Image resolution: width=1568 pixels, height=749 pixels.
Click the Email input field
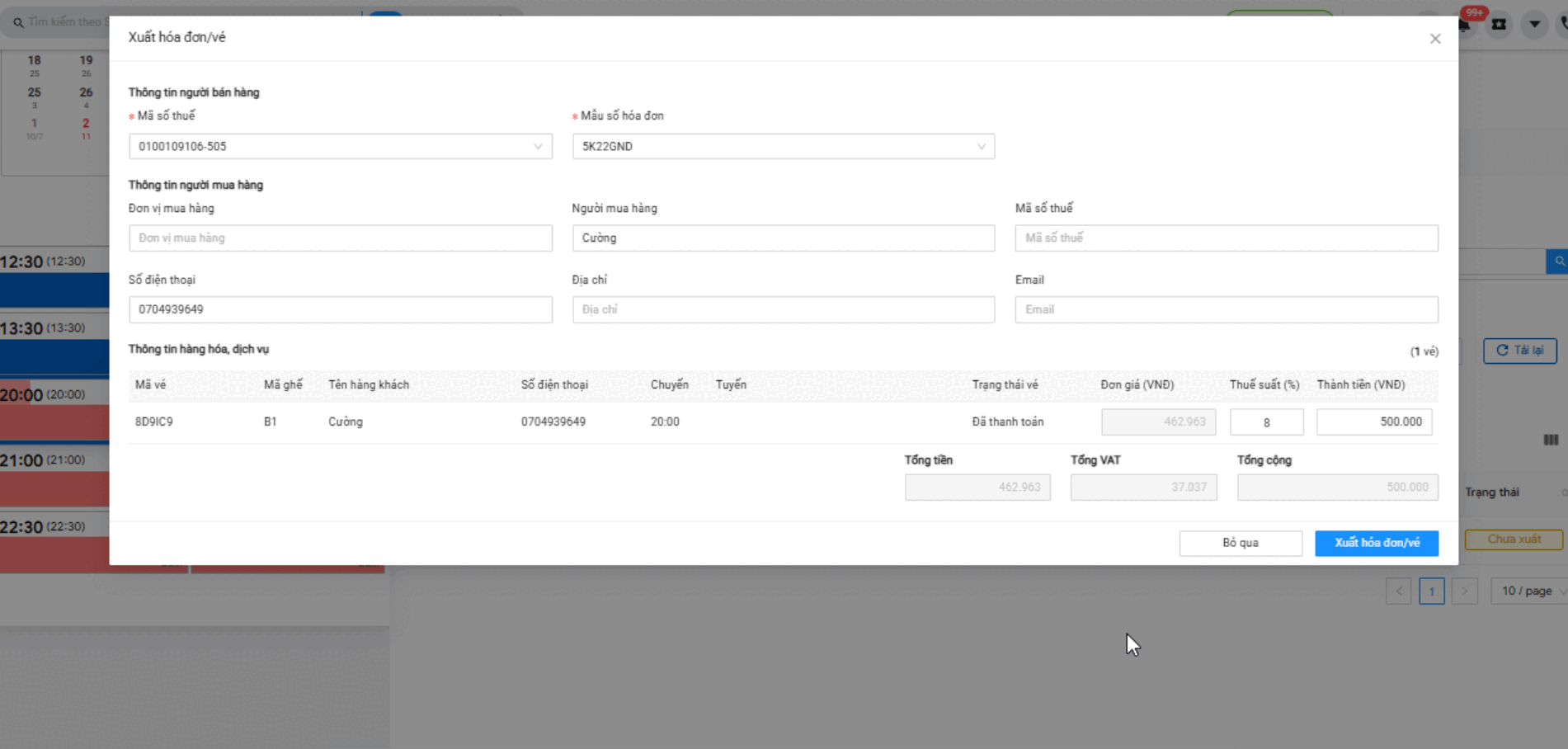tap(1226, 309)
